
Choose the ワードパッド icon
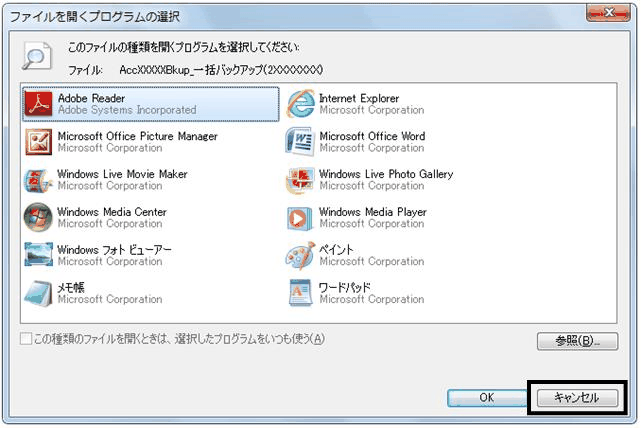(301, 293)
